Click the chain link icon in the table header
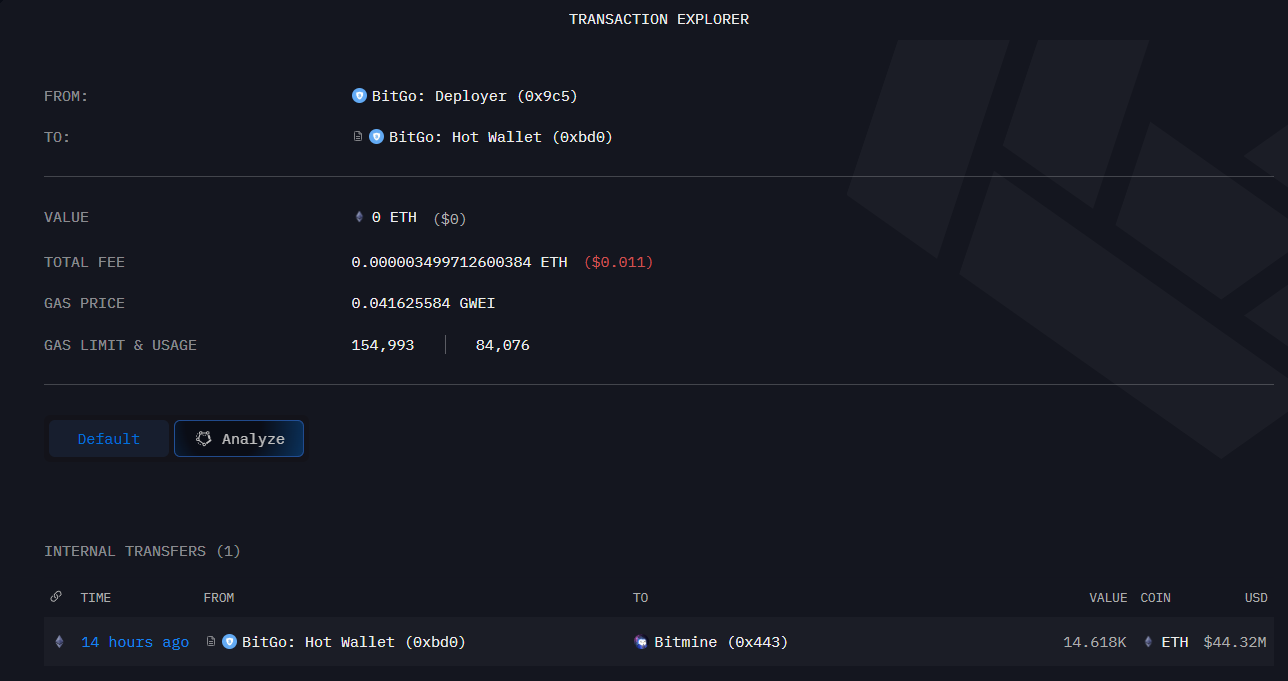The height and width of the screenshot is (681, 1288). point(56,597)
